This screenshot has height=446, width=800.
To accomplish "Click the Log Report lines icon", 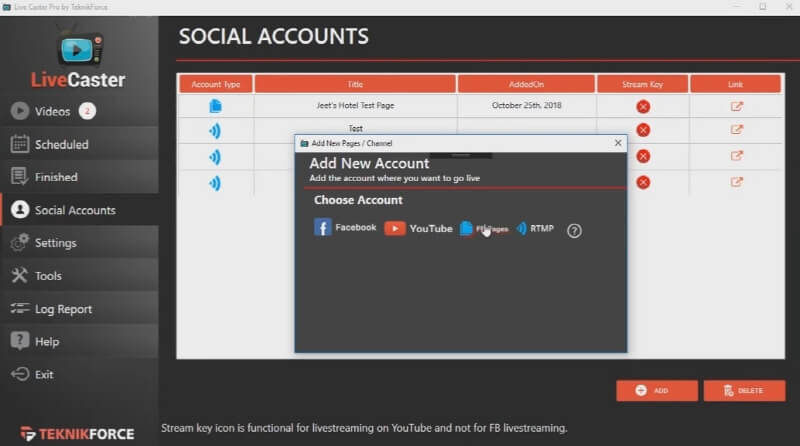I will (20, 308).
